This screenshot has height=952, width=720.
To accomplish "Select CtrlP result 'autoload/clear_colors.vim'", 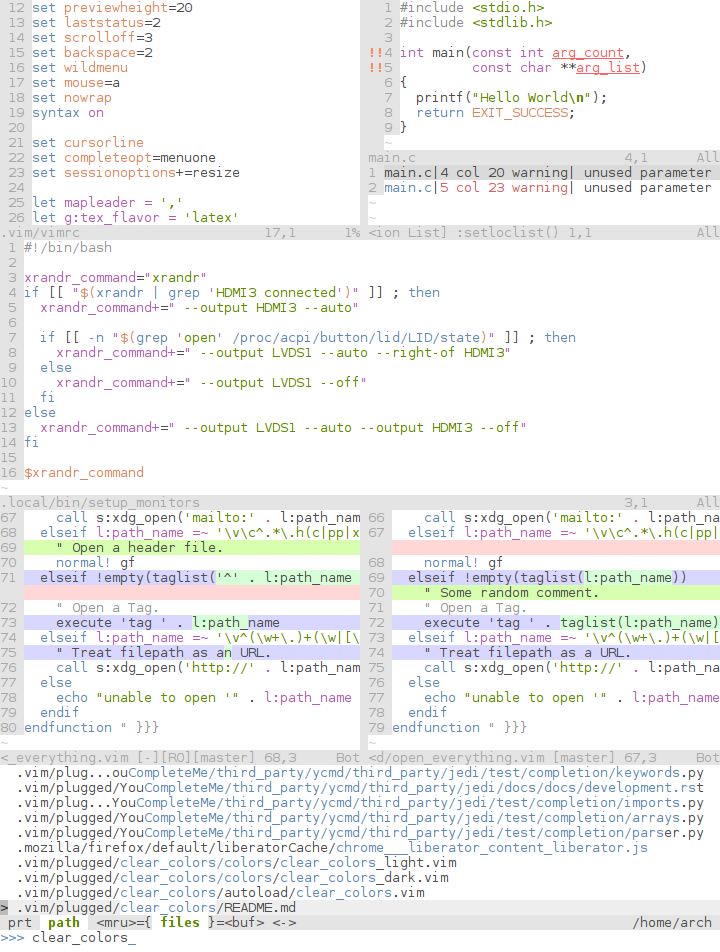I will pos(220,892).
